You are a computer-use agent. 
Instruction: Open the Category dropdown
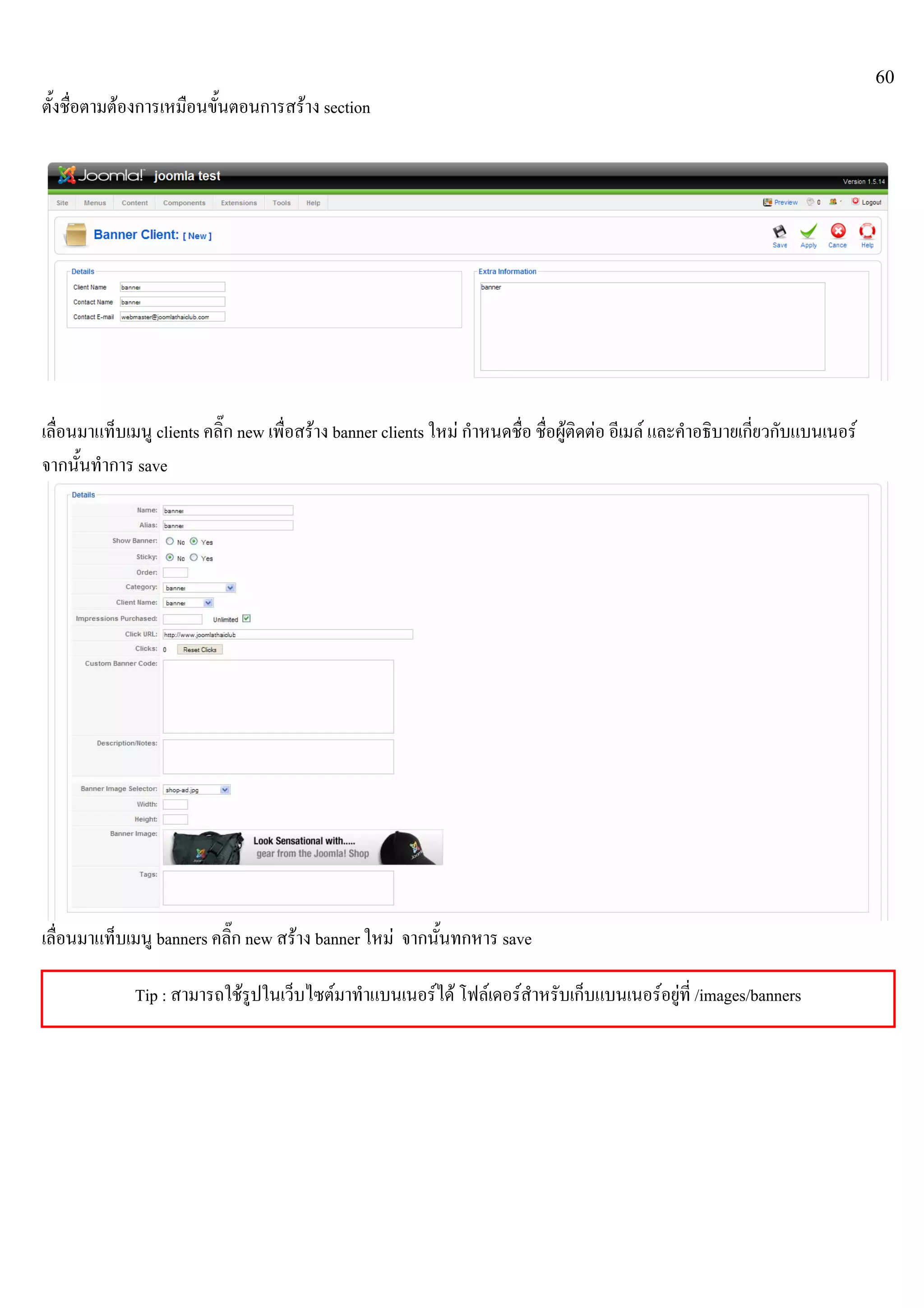[199, 587]
